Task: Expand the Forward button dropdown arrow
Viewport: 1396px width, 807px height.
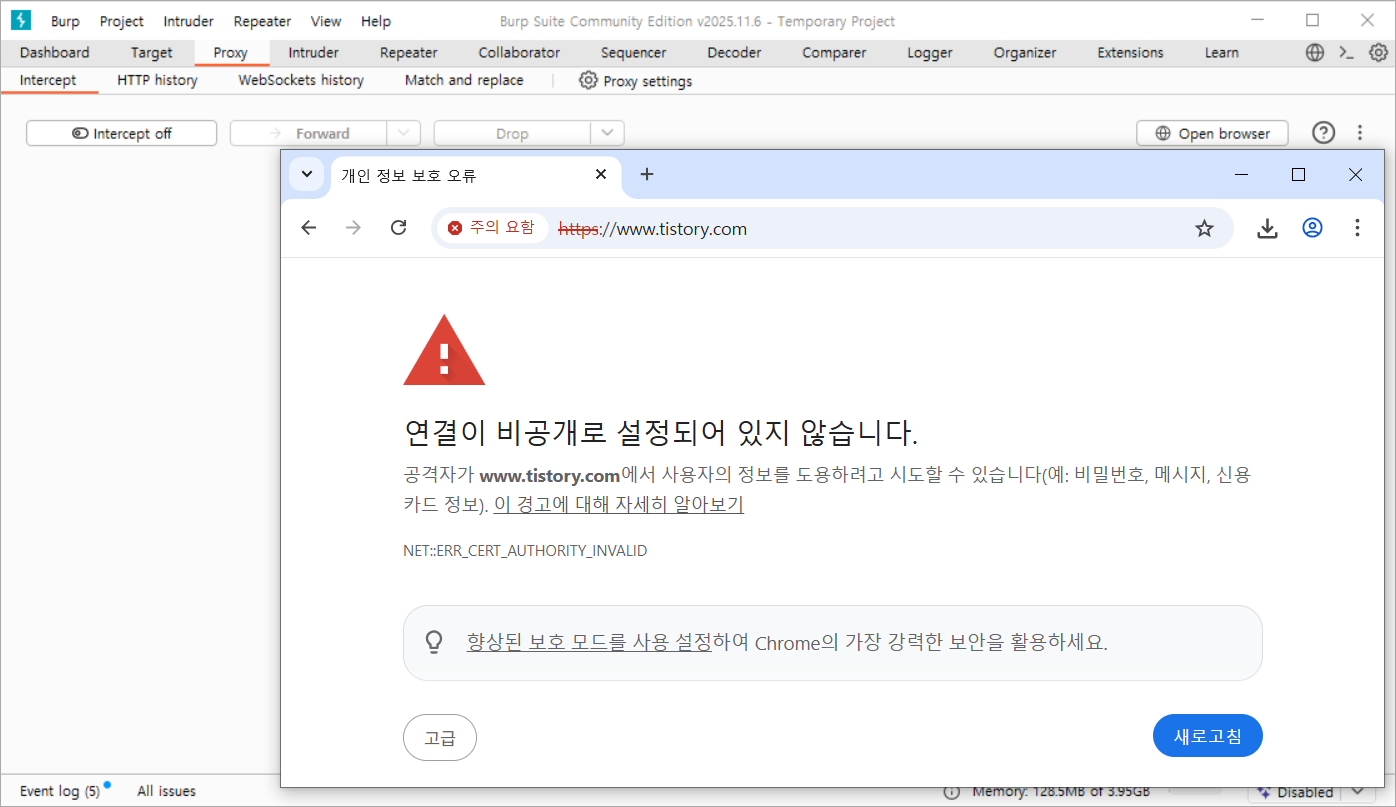Action: pos(404,133)
